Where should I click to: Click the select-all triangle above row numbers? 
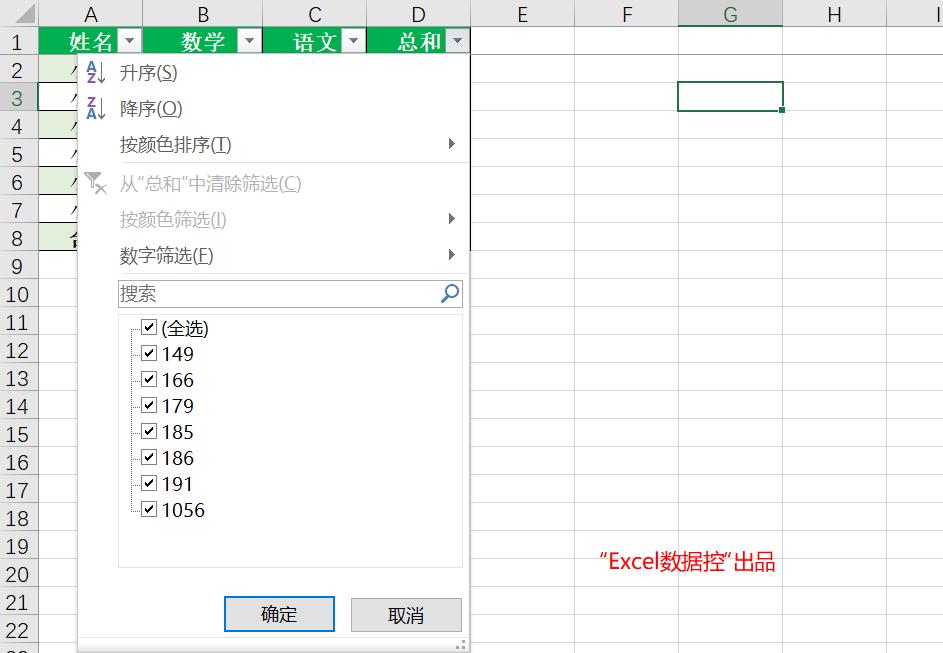coord(25,13)
